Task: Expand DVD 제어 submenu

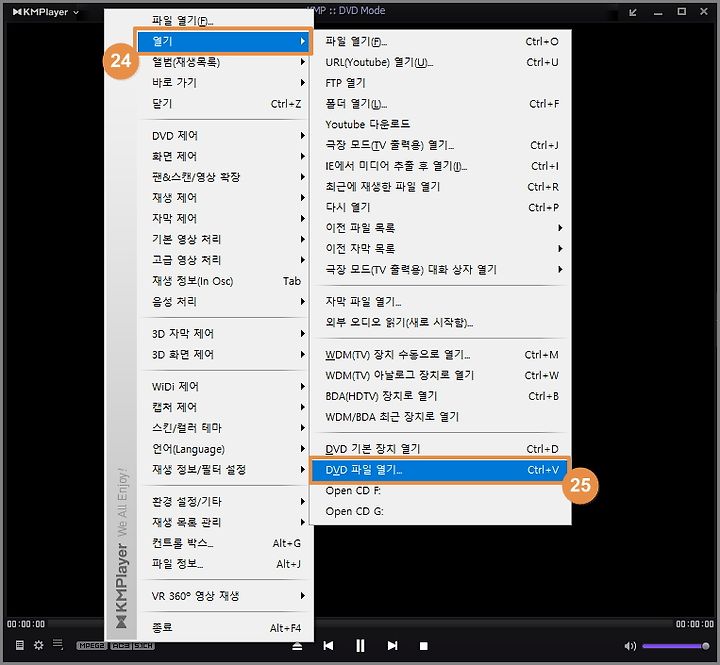Action: [x=224, y=135]
